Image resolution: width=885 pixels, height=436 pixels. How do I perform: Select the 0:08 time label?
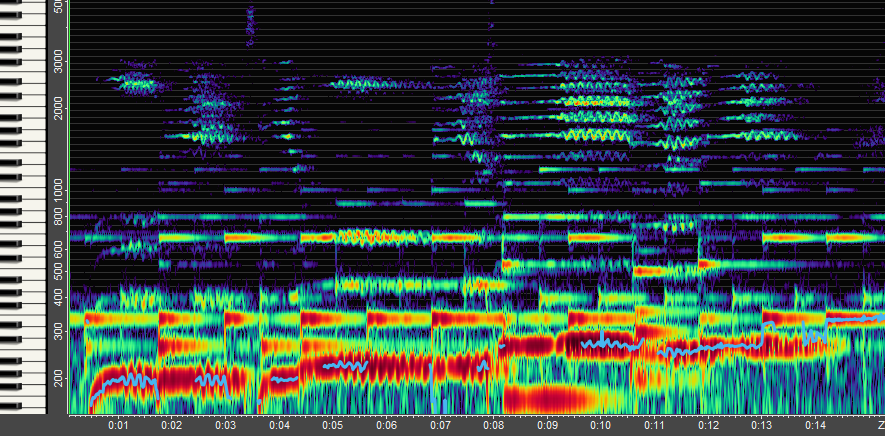[x=493, y=425]
